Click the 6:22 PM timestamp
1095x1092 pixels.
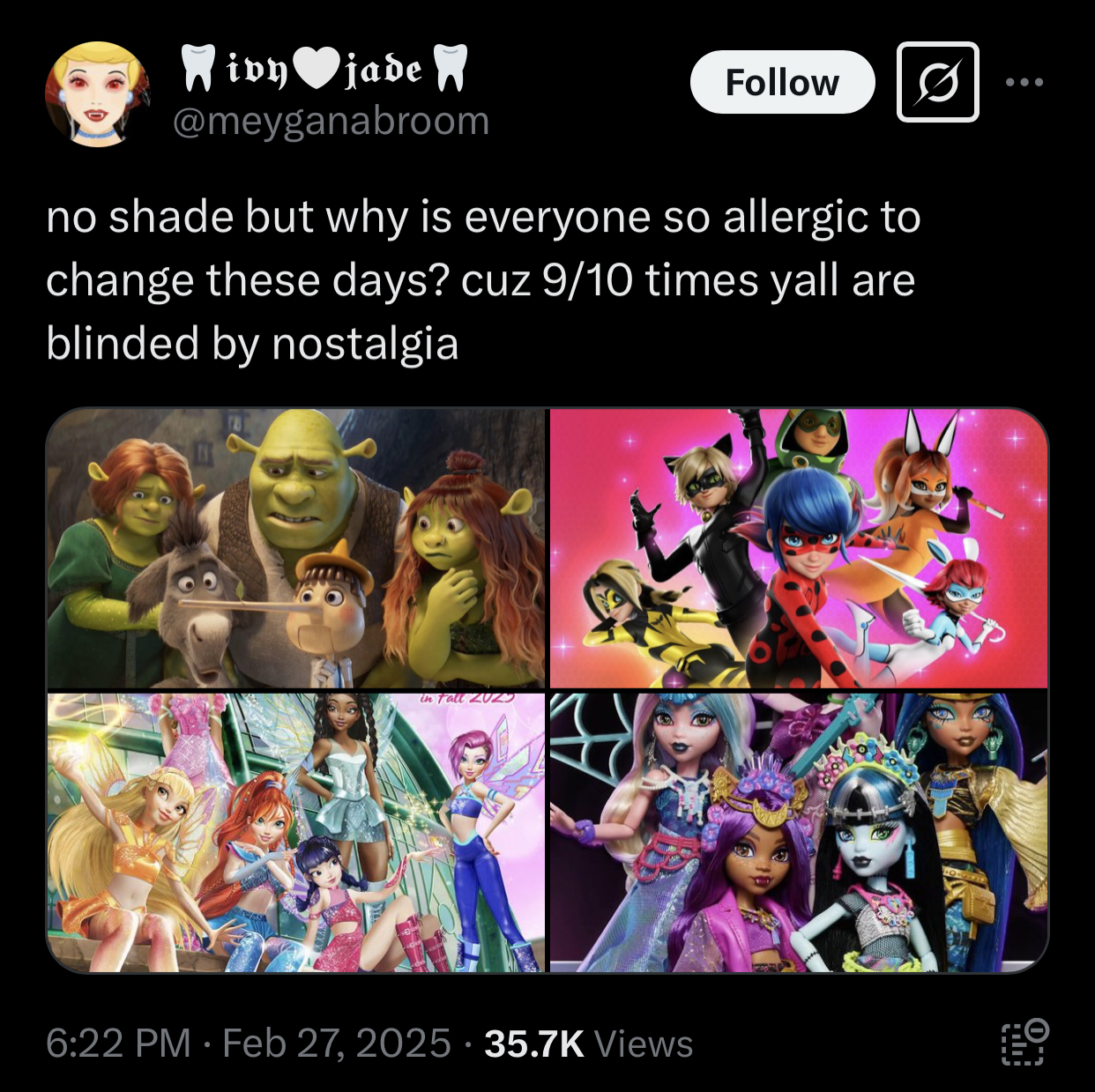[x=118, y=1044]
